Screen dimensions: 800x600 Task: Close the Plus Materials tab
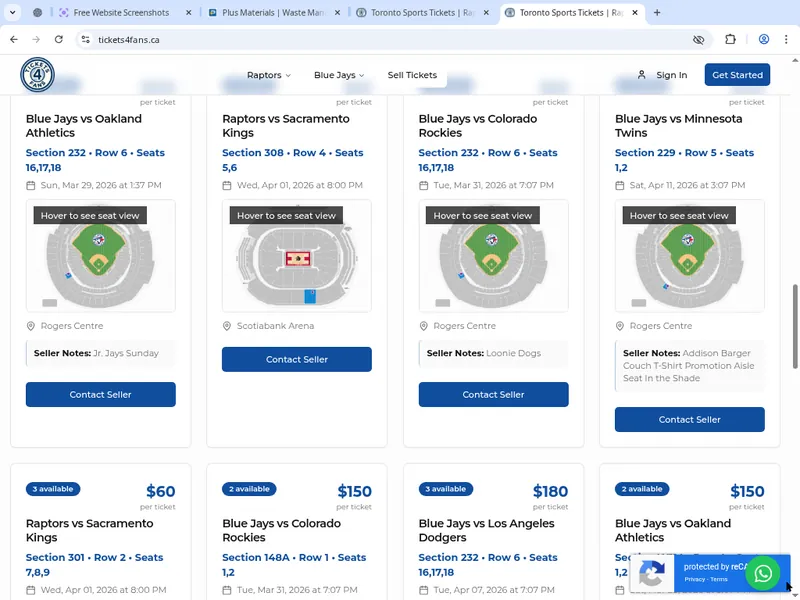337,13
